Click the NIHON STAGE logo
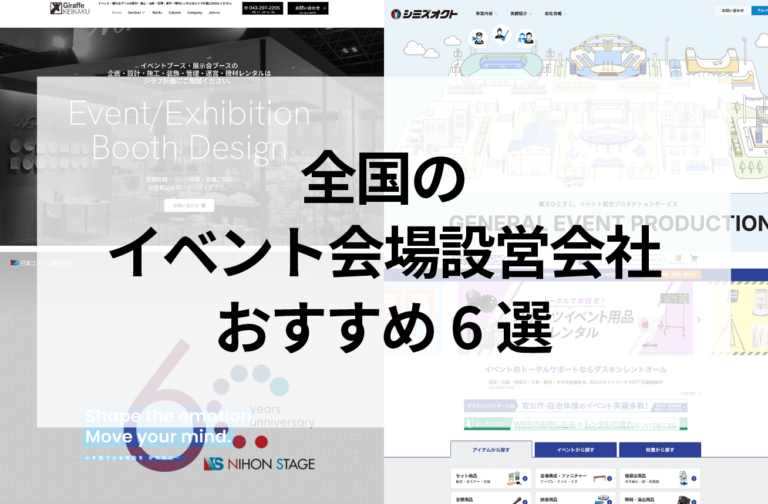 (x=259, y=464)
